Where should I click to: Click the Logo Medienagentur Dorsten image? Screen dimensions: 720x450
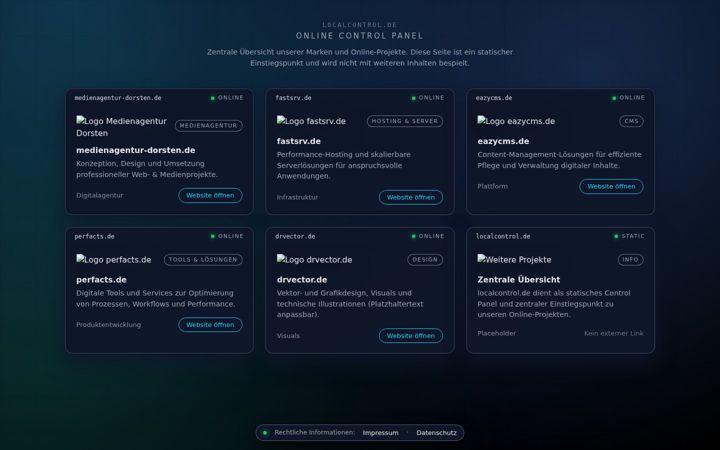(121, 127)
